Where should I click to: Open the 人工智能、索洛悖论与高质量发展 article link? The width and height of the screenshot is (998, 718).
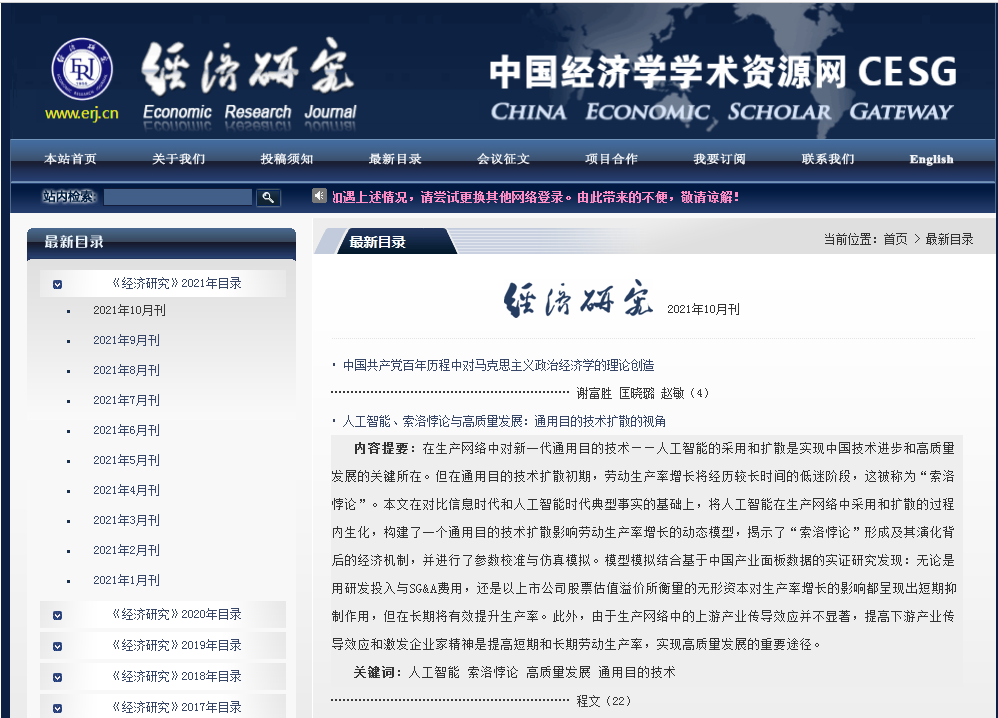[504, 421]
